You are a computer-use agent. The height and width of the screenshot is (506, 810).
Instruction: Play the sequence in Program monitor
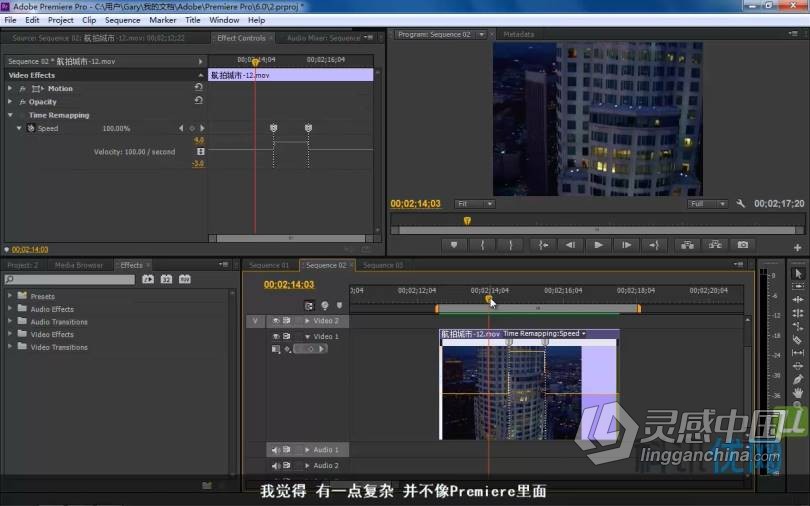point(598,245)
